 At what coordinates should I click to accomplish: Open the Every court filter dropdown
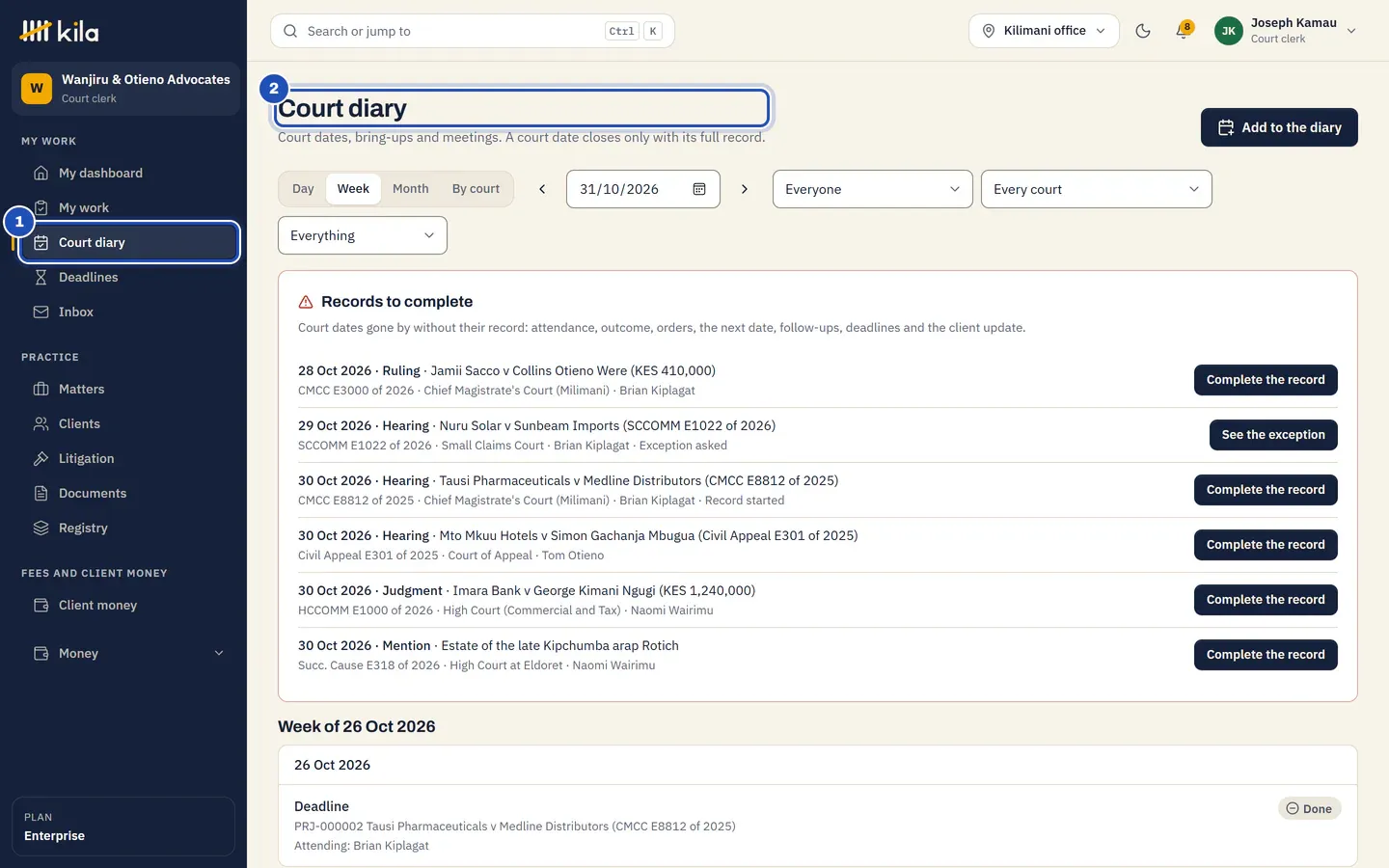pos(1096,189)
